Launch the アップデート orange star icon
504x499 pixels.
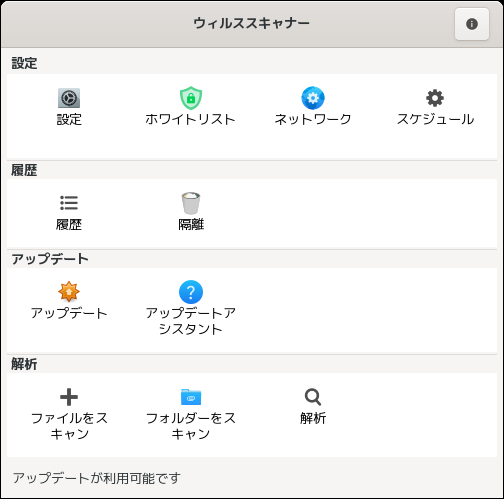pos(69,292)
